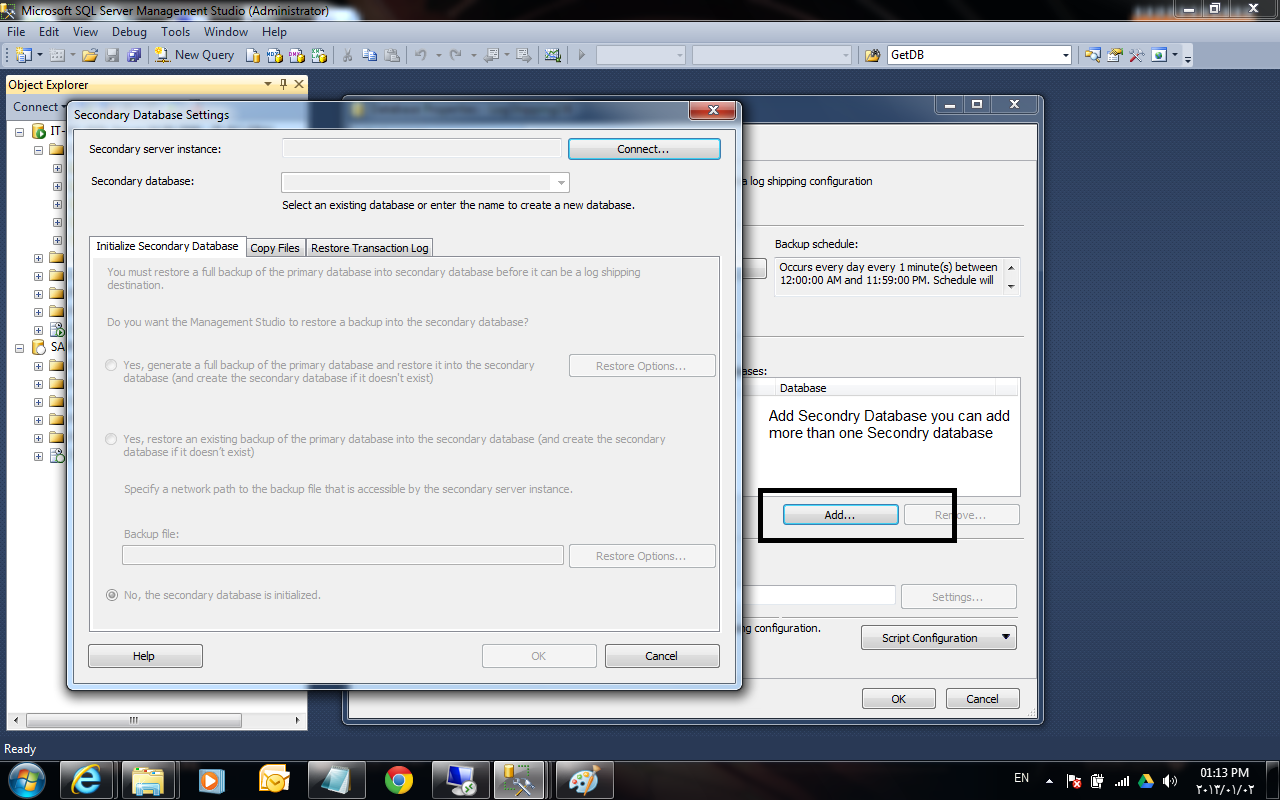Click the New Project toolbar icon
The width and height of the screenshot is (1280, 800).
[x=23, y=55]
